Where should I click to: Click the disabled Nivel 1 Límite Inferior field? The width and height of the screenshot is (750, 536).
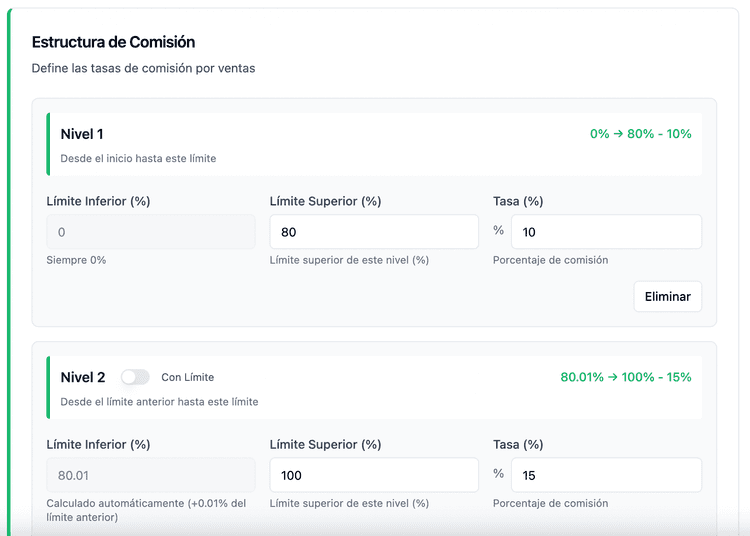click(151, 232)
